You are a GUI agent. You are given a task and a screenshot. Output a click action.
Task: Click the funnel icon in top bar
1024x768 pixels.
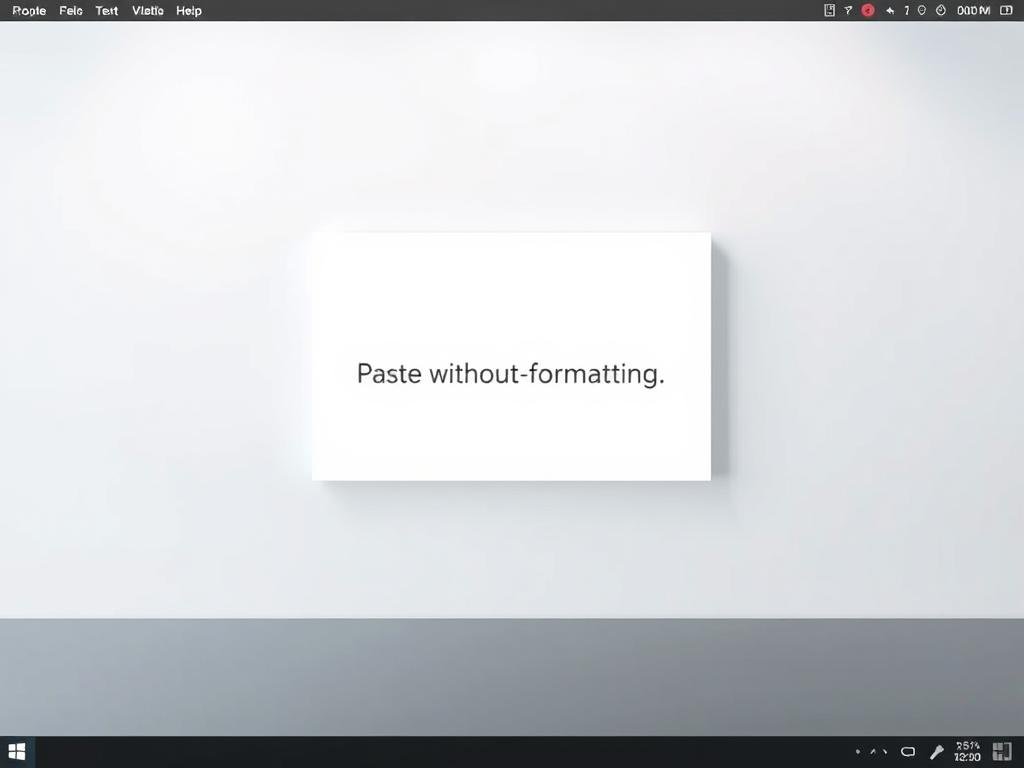tap(848, 11)
